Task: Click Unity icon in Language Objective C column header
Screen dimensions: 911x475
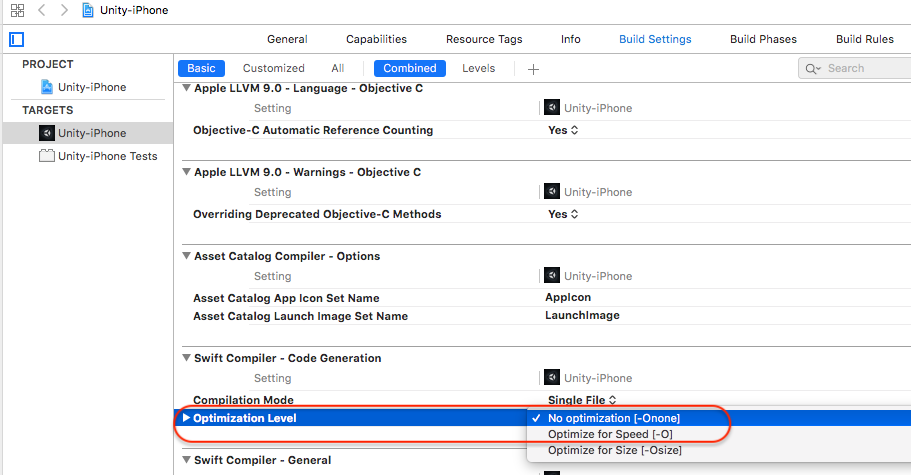Action: [x=551, y=107]
